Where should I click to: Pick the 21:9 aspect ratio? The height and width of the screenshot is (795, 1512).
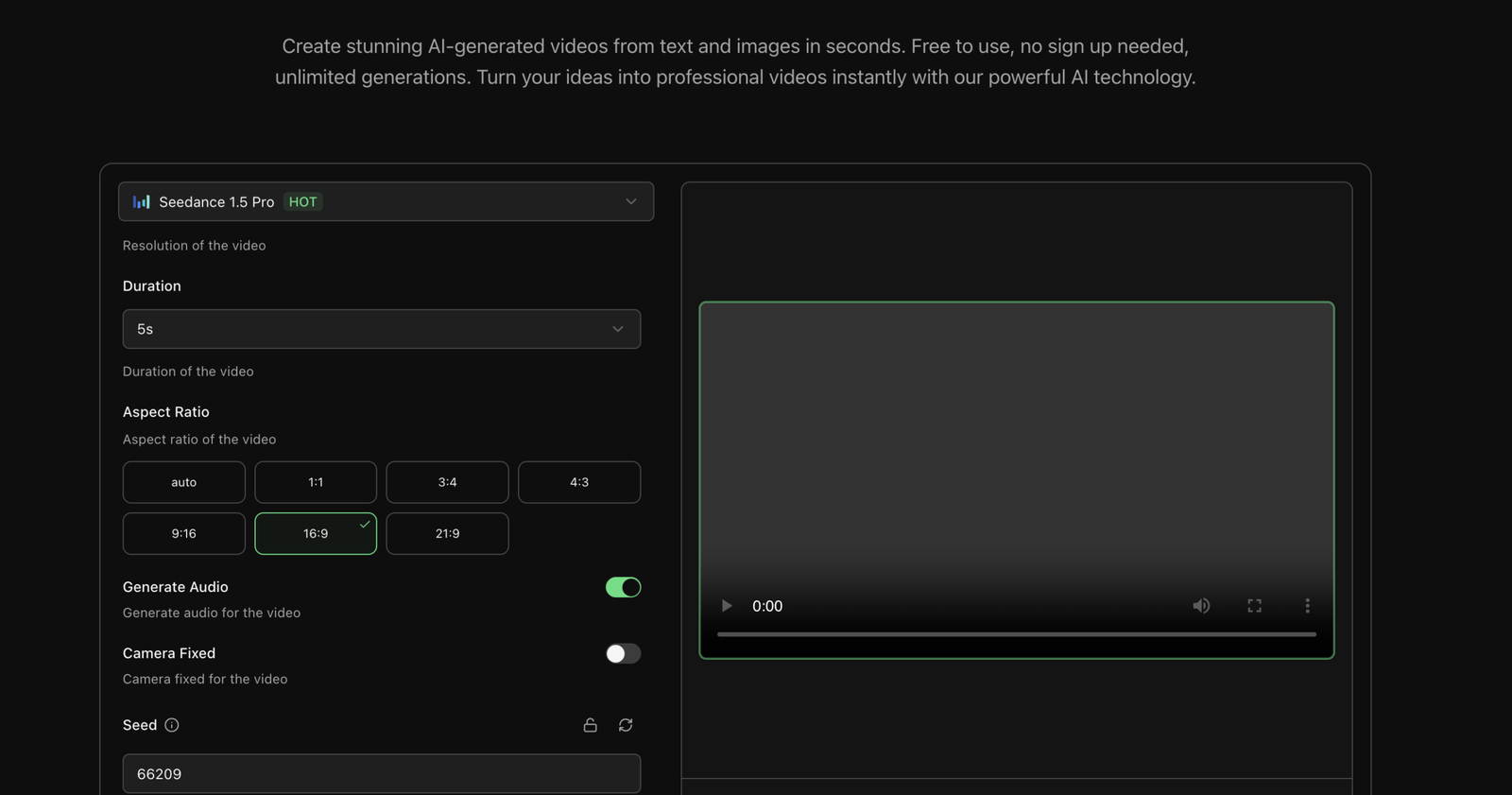point(447,533)
